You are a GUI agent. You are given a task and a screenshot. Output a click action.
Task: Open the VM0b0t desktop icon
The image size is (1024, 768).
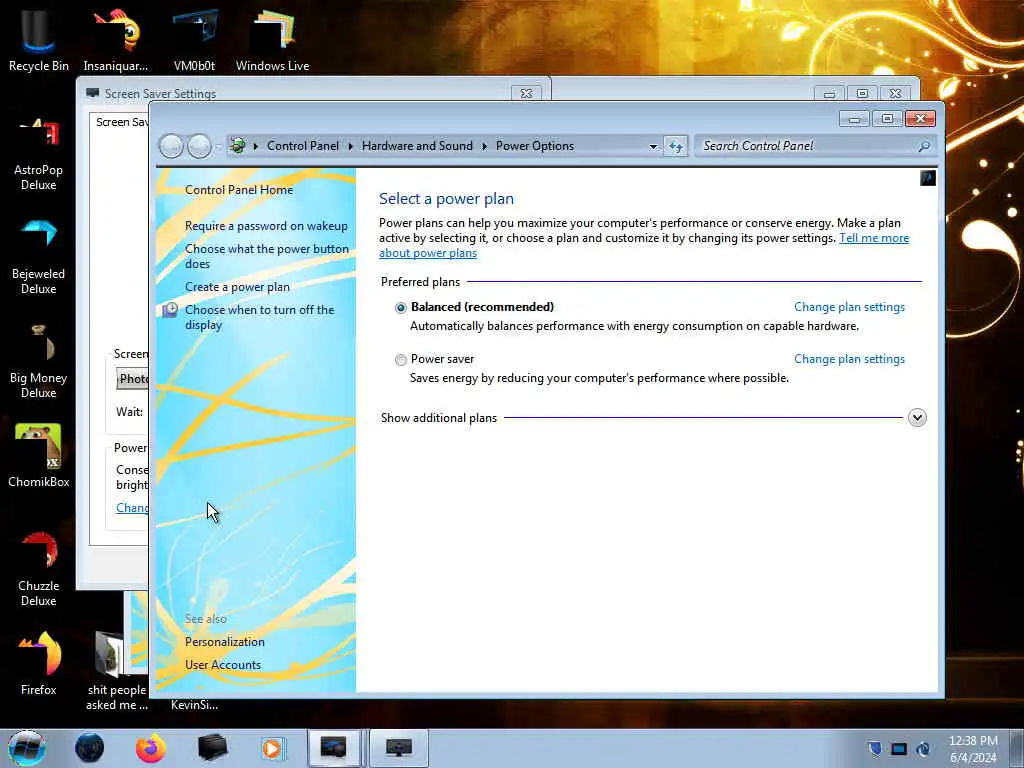pos(194,39)
